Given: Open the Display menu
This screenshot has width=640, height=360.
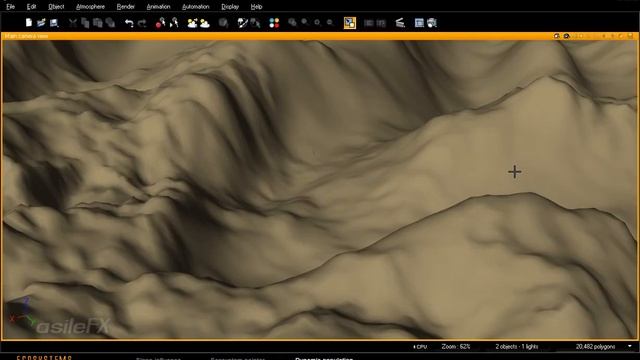Looking at the screenshot, I should pyautogui.click(x=230, y=7).
